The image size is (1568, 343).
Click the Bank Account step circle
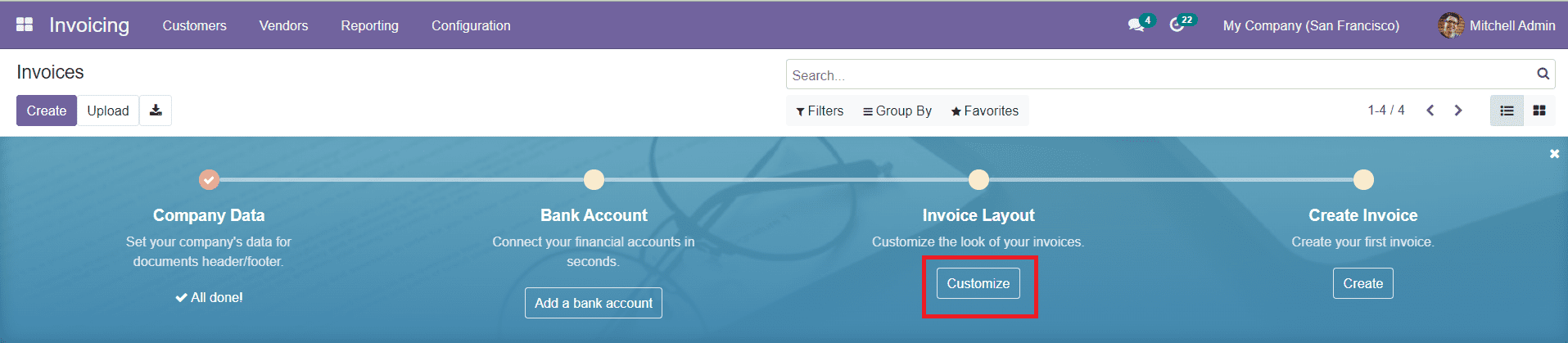594,179
